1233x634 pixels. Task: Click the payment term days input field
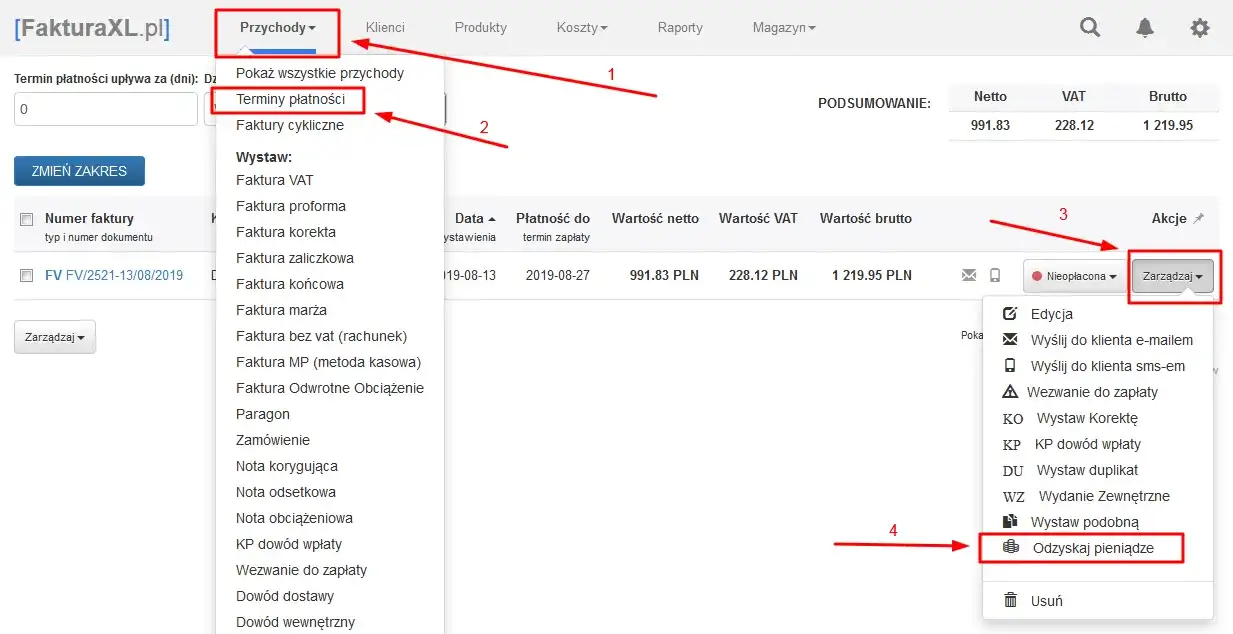105,109
